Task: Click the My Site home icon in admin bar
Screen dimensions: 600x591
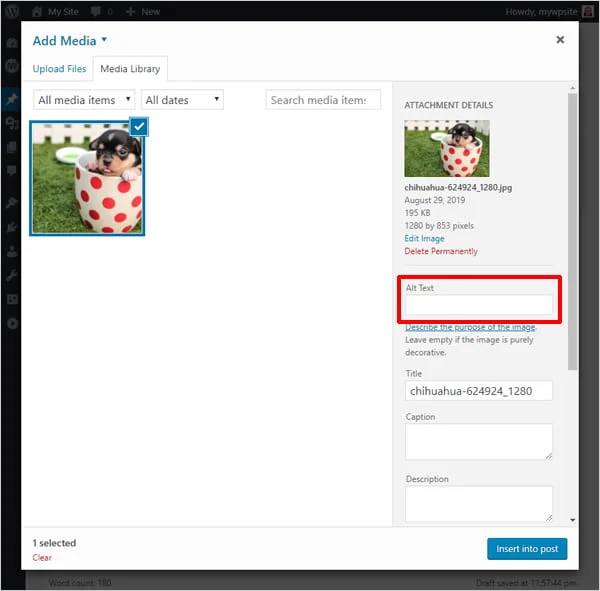Action: point(37,11)
